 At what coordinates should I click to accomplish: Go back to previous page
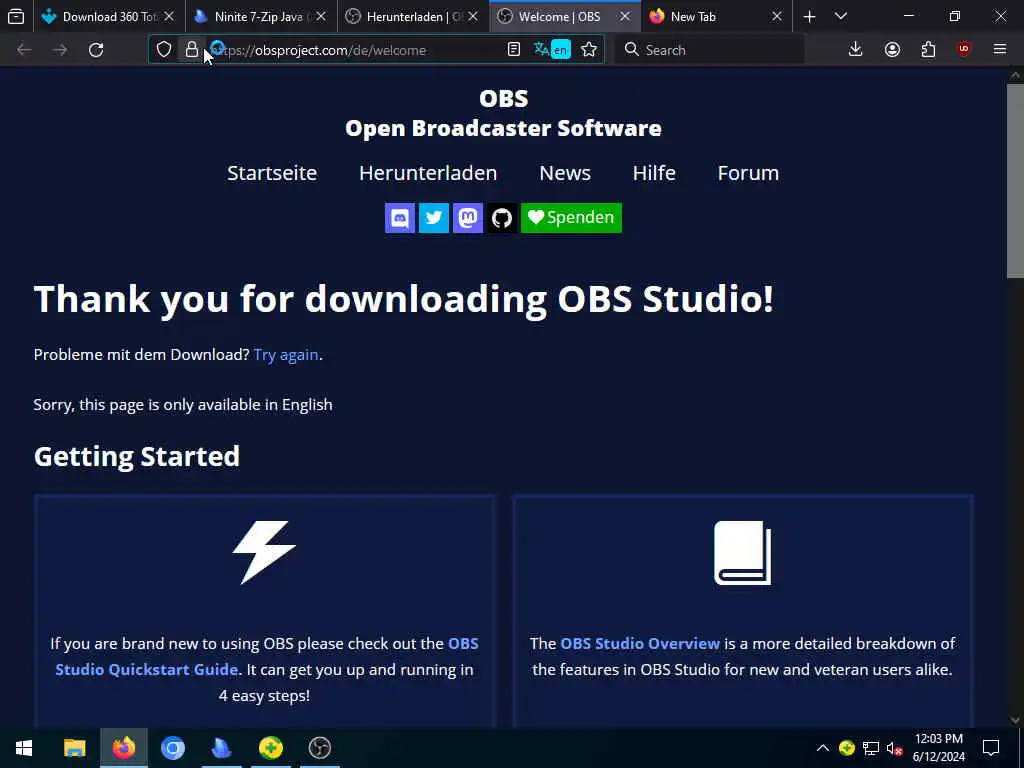tap(24, 50)
